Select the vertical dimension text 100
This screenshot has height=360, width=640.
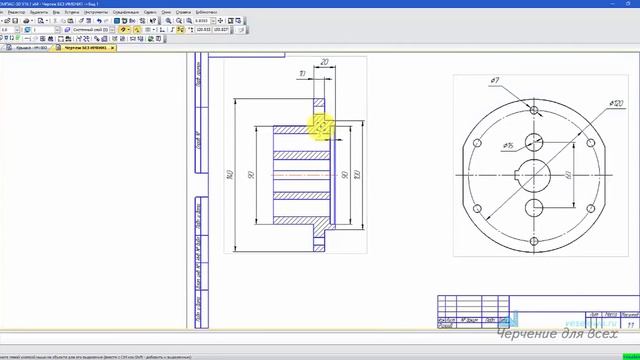[x=357, y=175]
